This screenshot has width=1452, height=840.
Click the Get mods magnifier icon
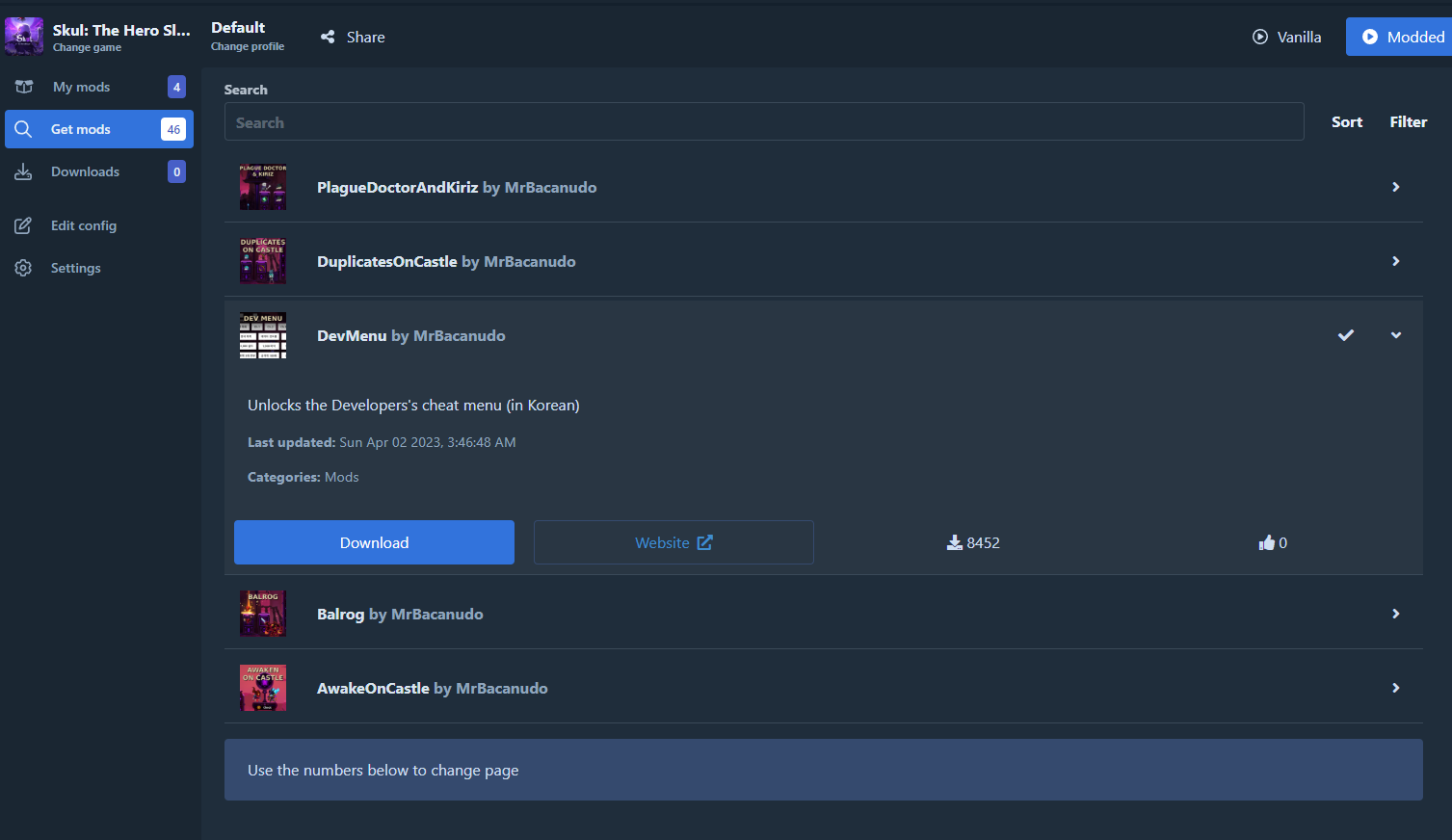[x=24, y=129]
